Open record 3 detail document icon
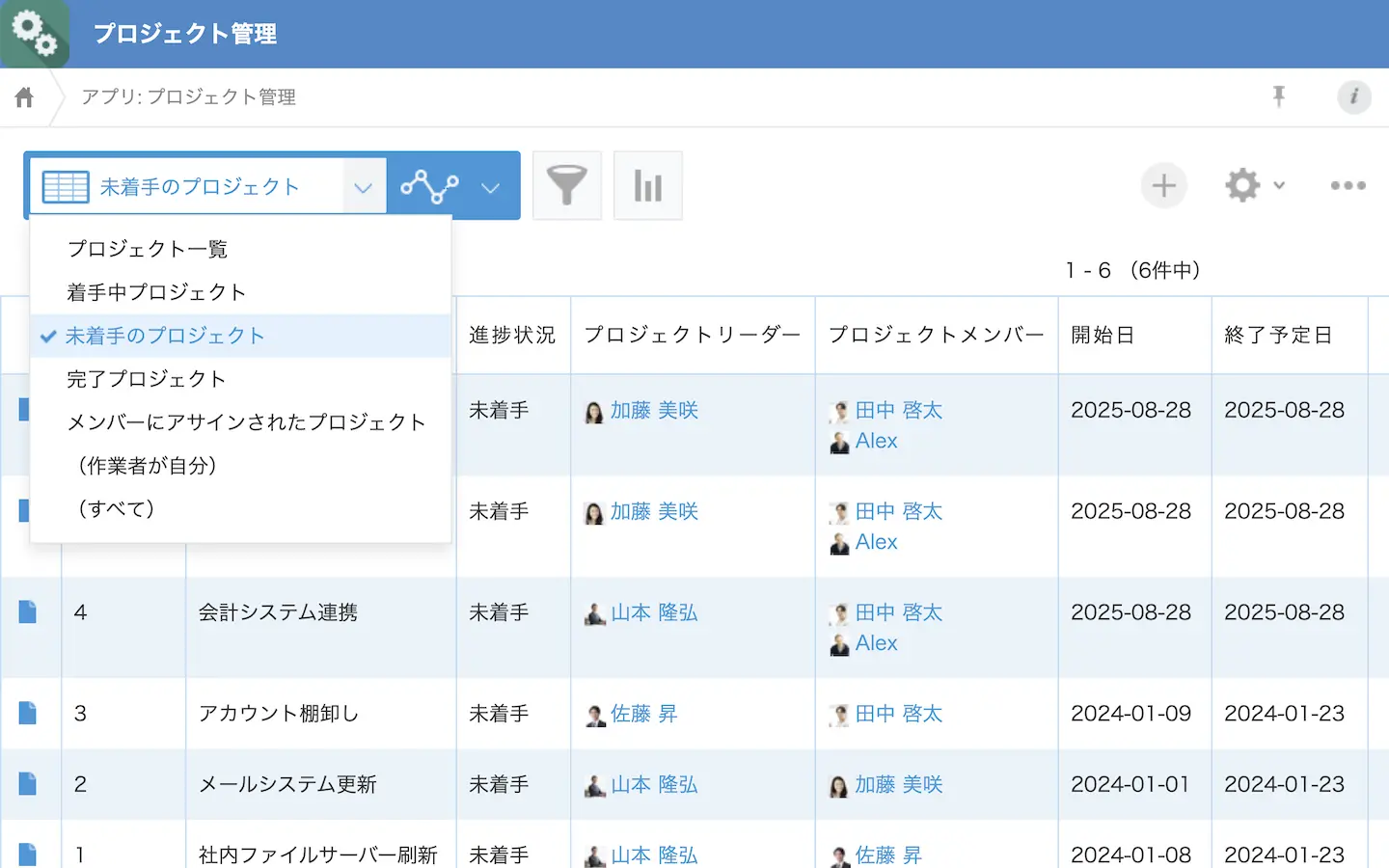 28,714
